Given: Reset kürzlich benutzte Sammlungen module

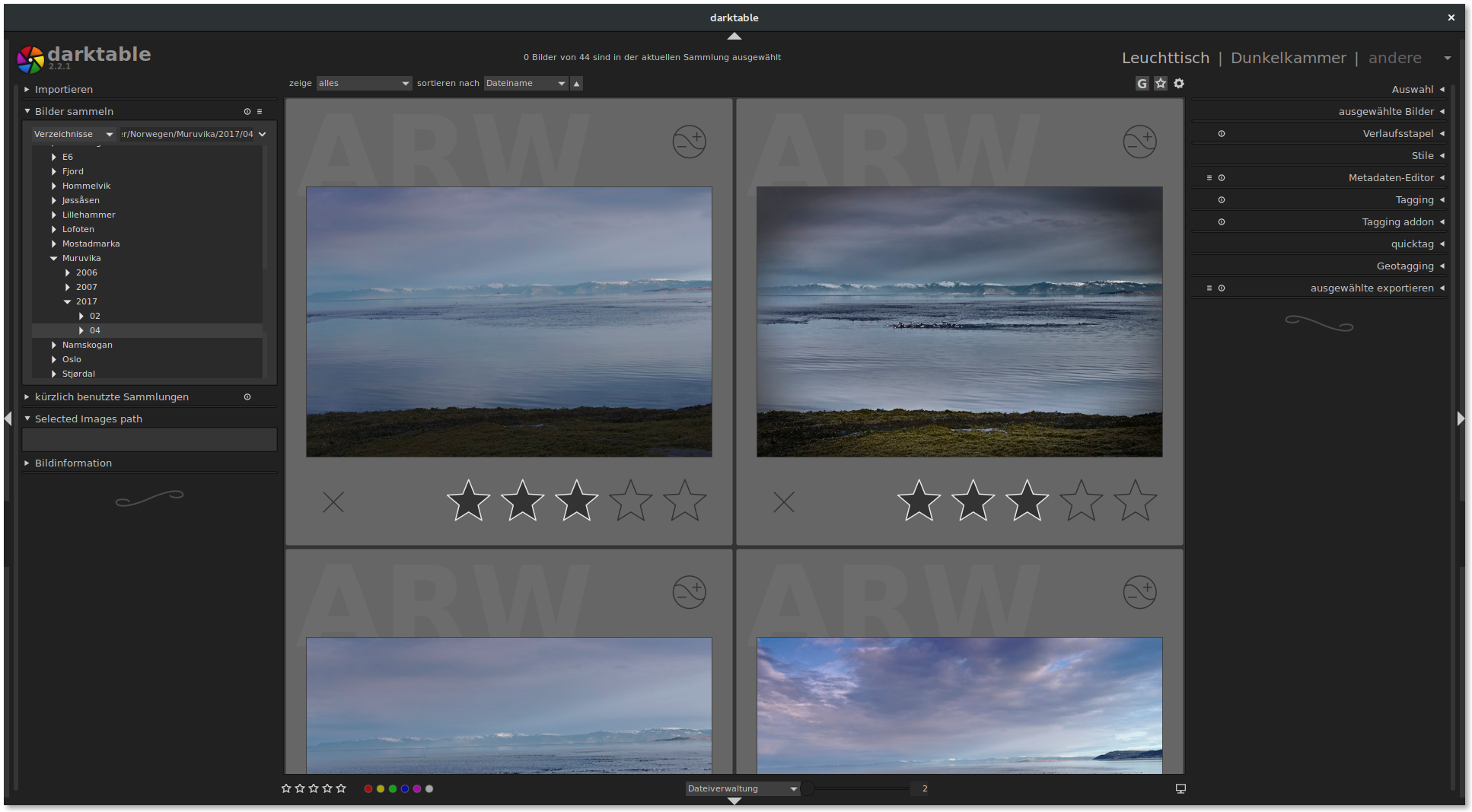Looking at the screenshot, I should tap(247, 397).
